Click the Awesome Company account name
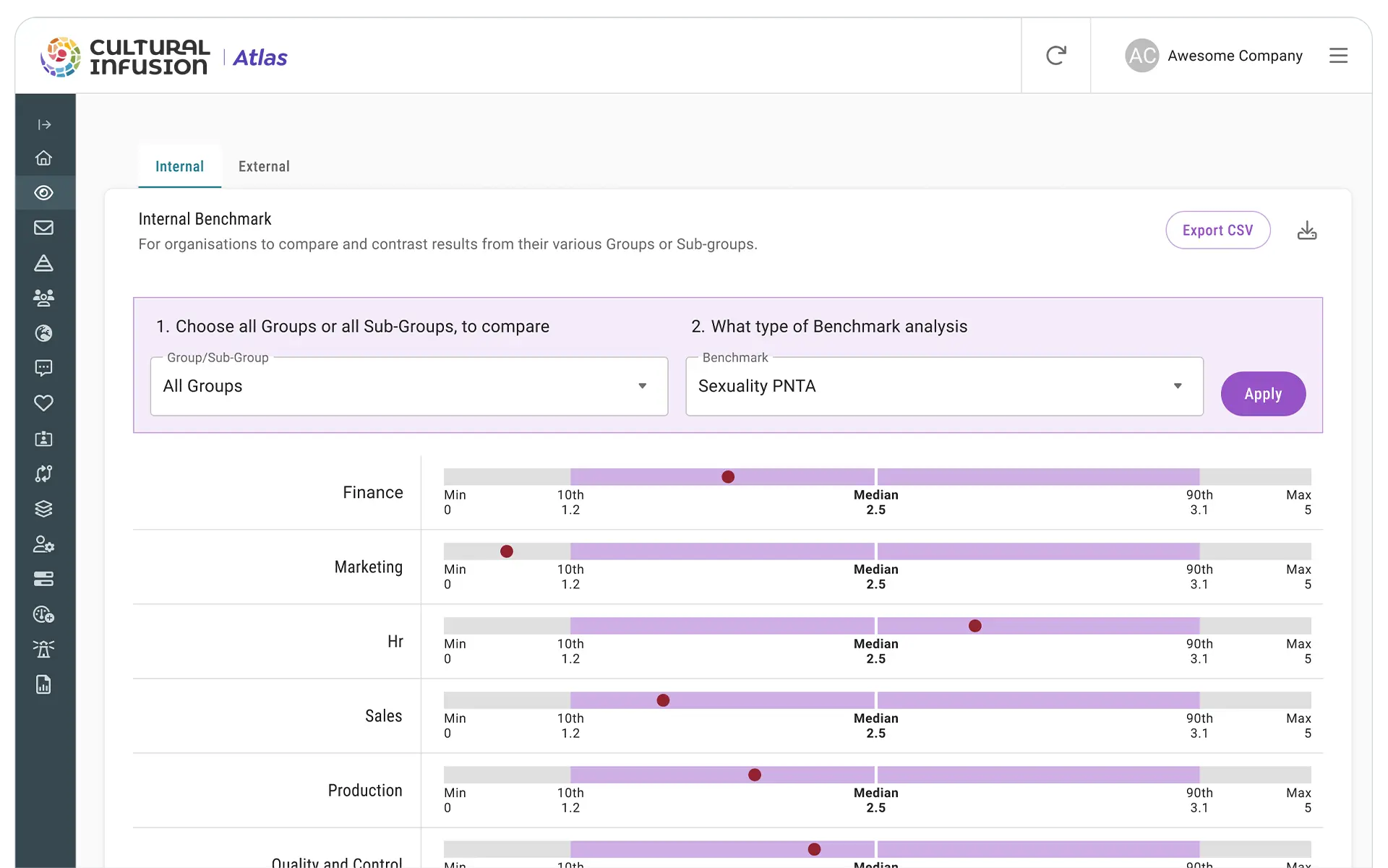The image size is (1388, 868). click(x=1235, y=56)
